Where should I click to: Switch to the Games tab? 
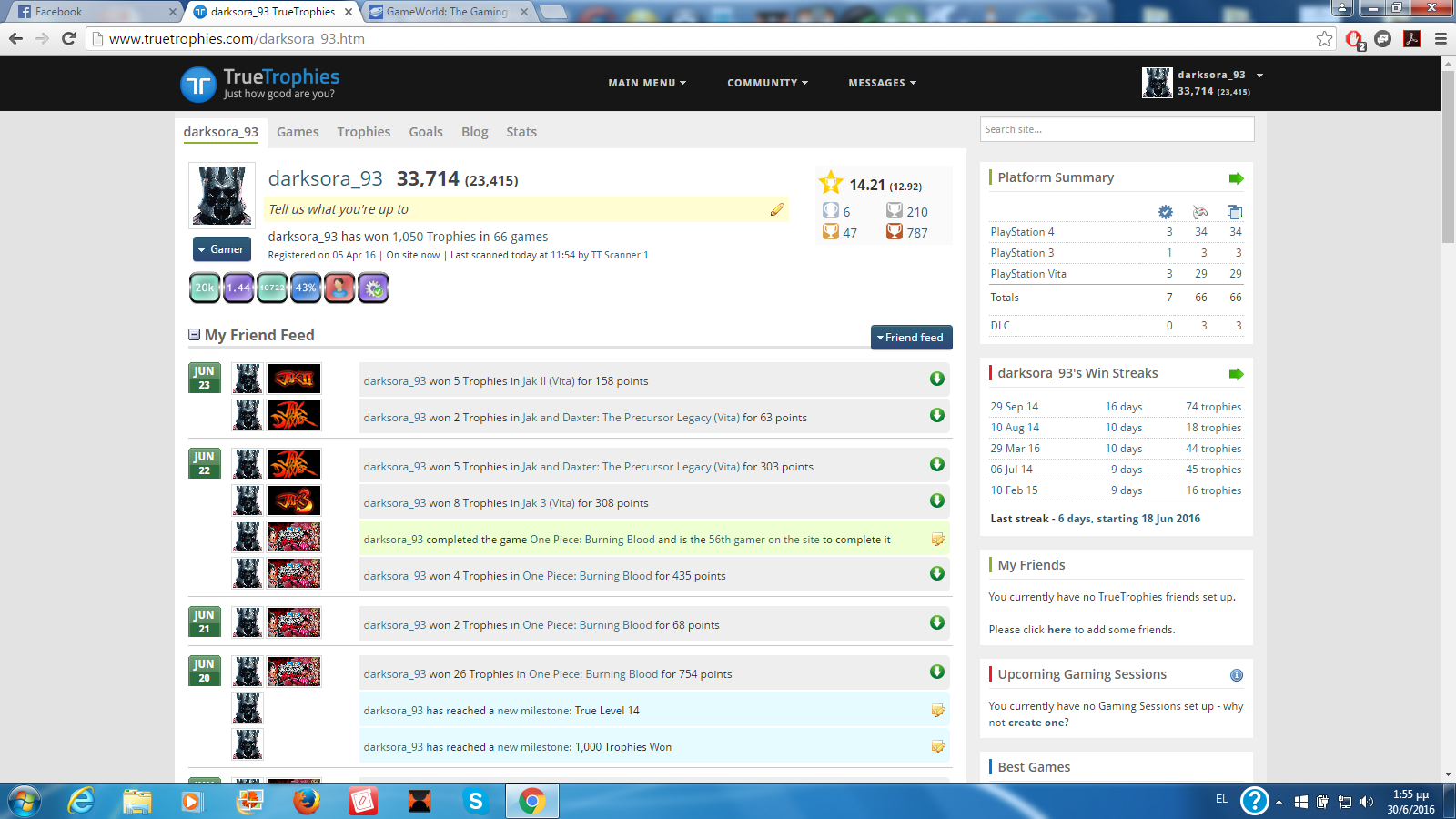pyautogui.click(x=298, y=132)
